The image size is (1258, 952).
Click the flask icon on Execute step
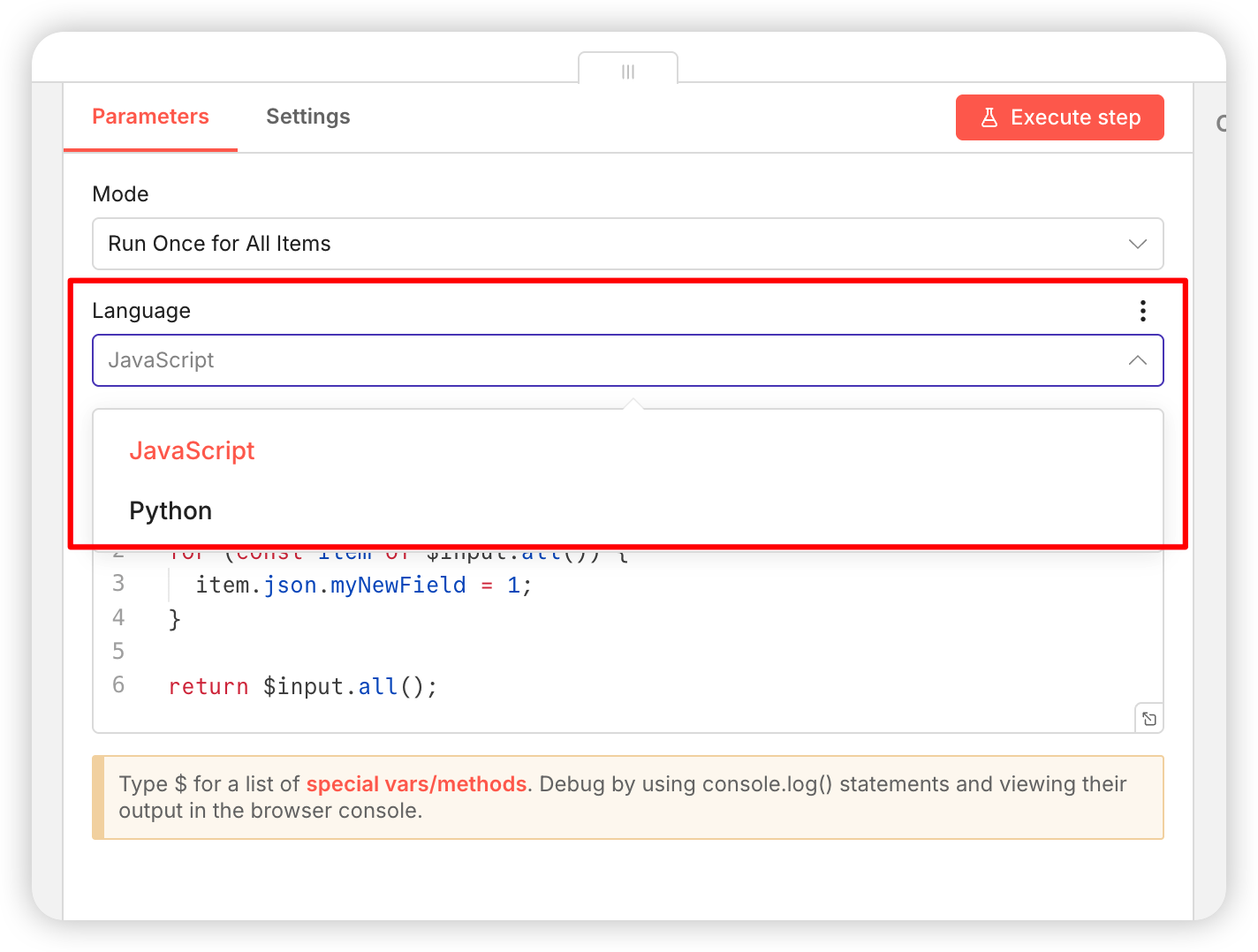(x=989, y=117)
